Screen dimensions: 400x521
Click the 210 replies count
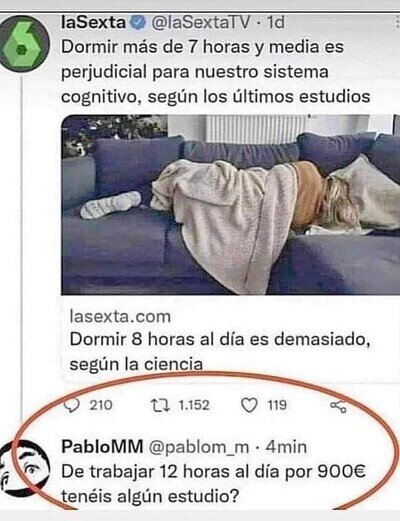pyautogui.click(x=101, y=405)
